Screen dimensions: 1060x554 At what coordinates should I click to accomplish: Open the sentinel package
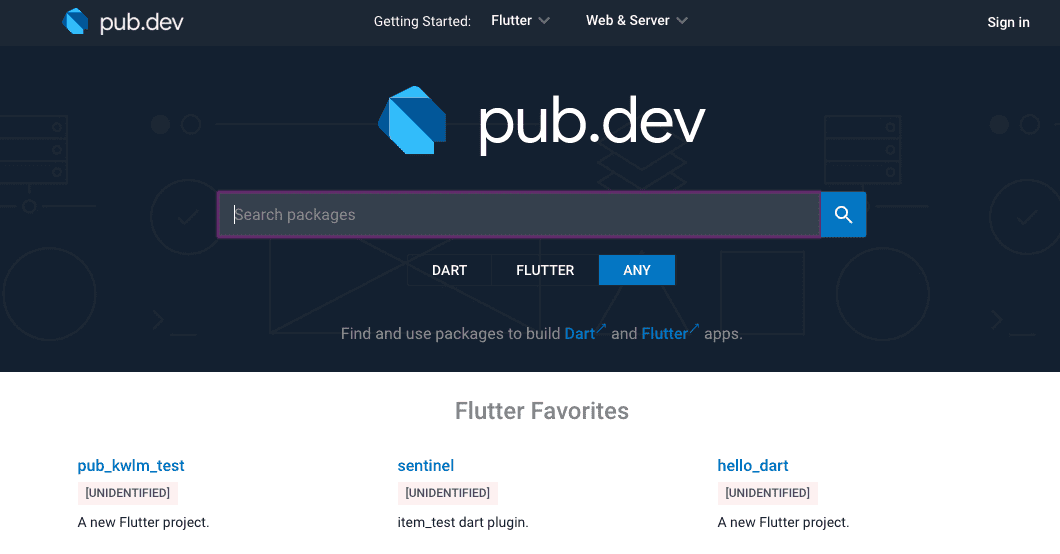[426, 465]
